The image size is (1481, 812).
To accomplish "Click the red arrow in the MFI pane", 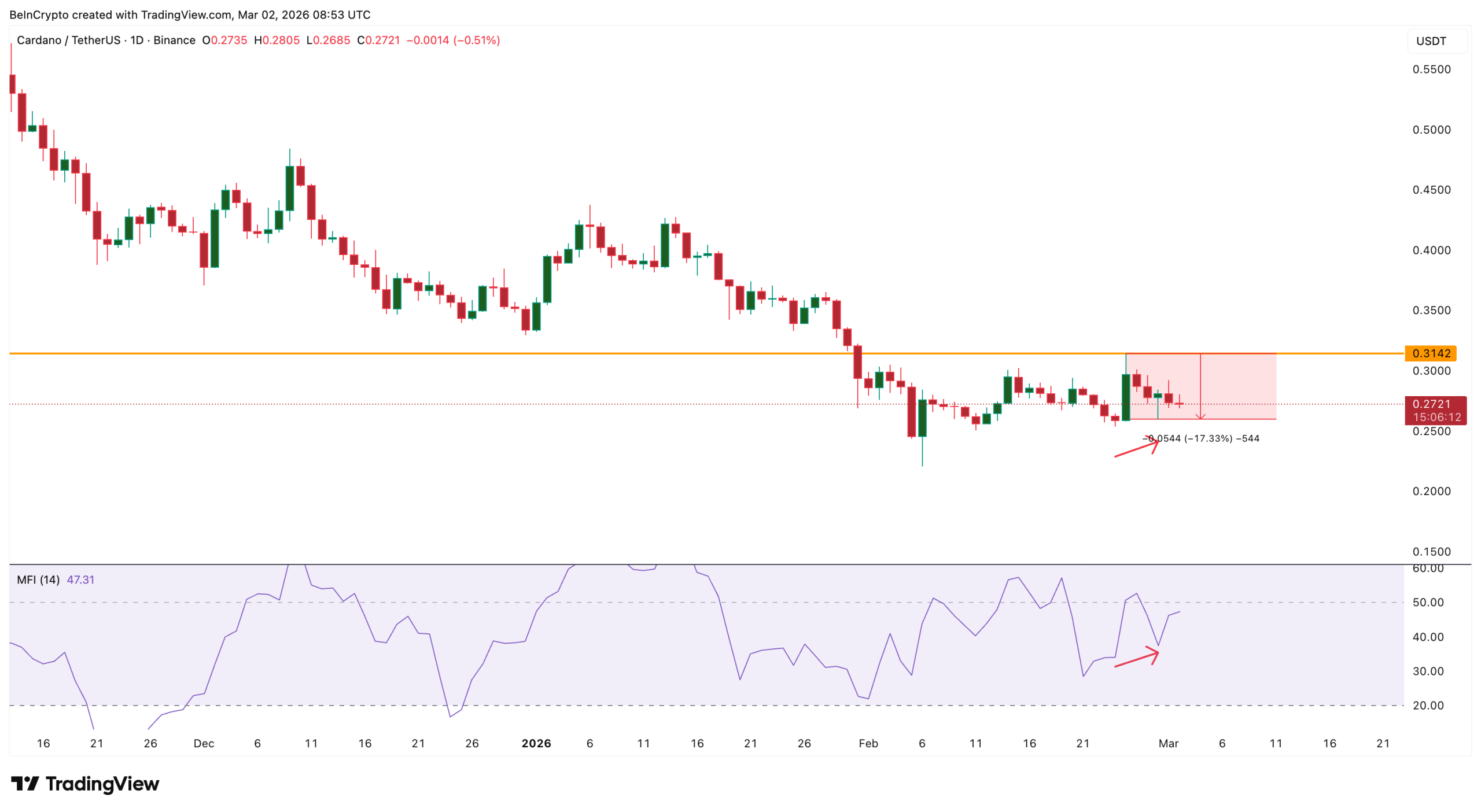I will (x=1136, y=659).
